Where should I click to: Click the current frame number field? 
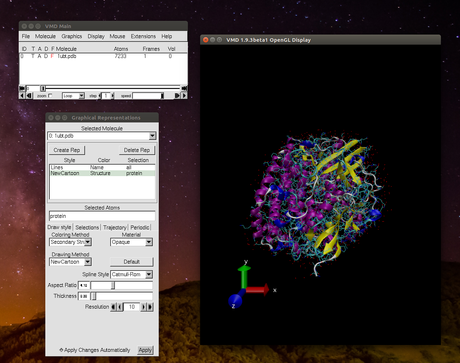click(x=33, y=88)
